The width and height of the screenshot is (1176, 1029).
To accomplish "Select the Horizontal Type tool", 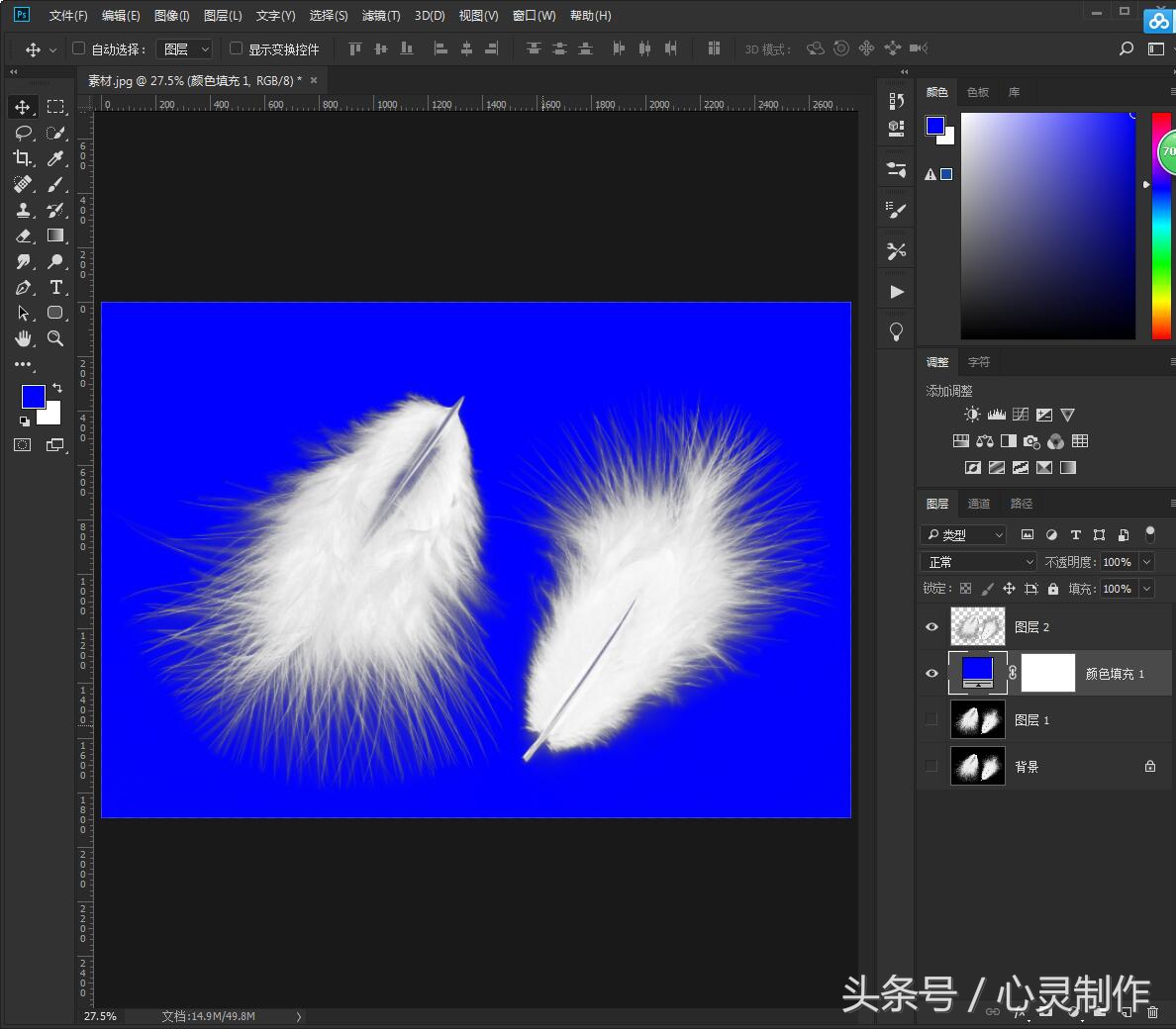I will pyautogui.click(x=55, y=287).
